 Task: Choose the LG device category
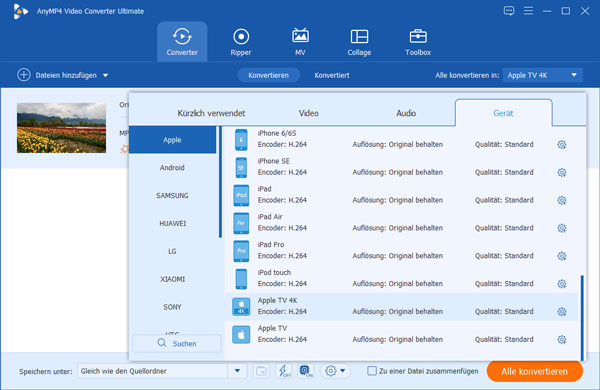pos(173,251)
